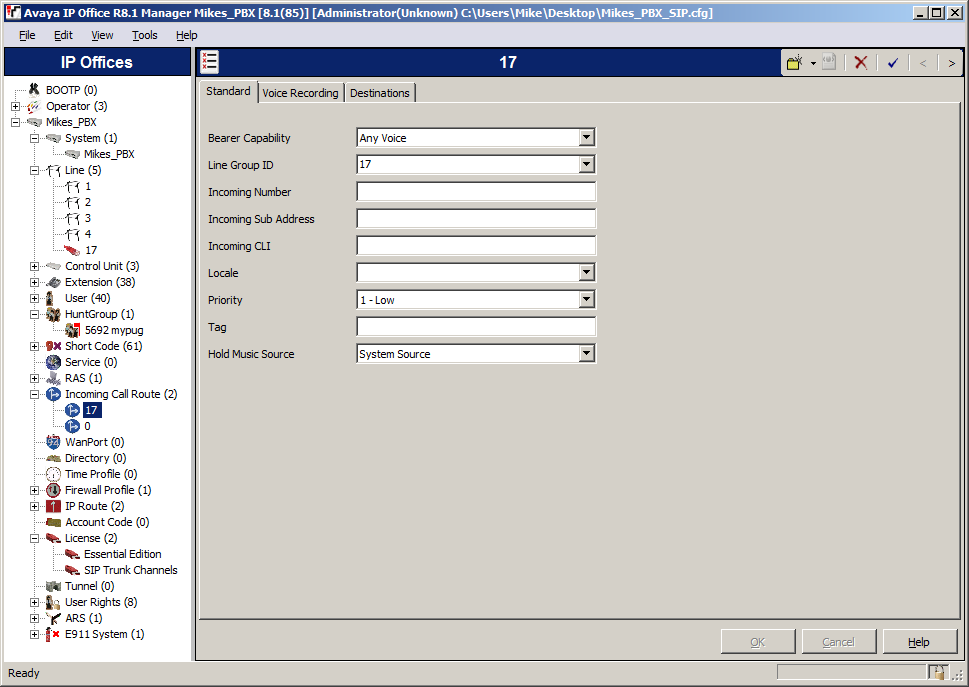Image resolution: width=969 pixels, height=687 pixels.
Task: Click the Incoming Number field
Action: [476, 192]
